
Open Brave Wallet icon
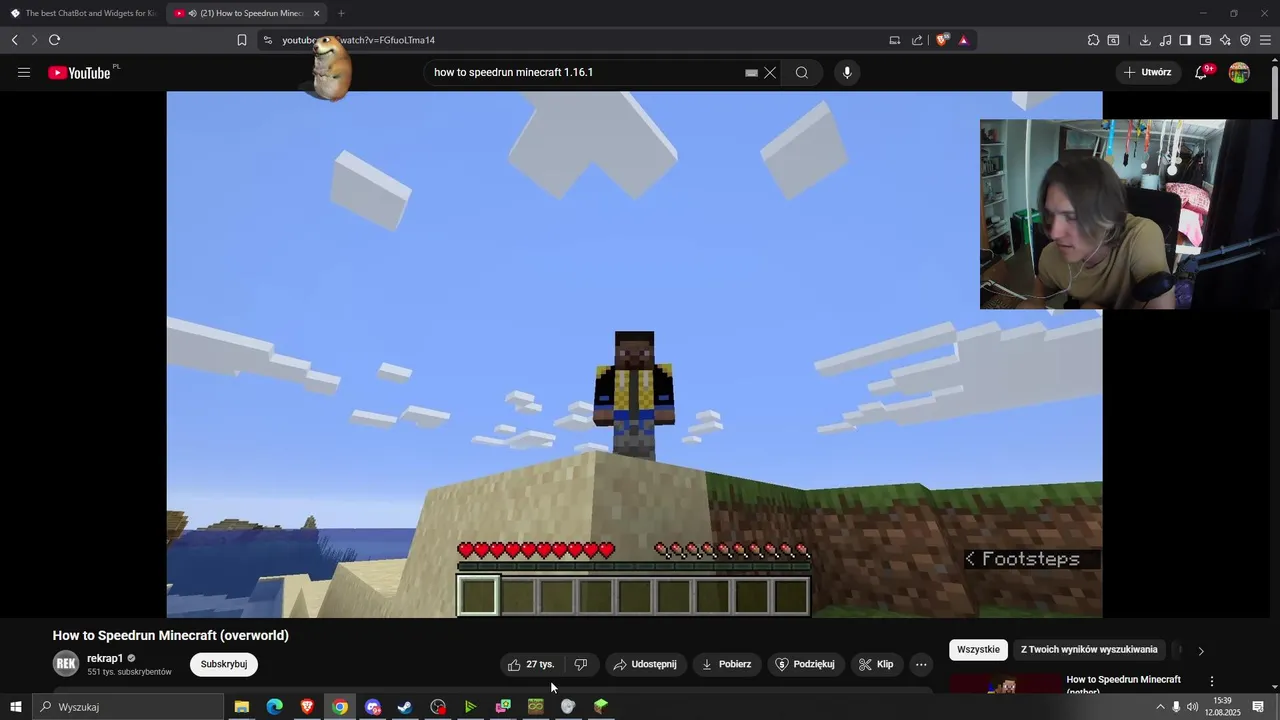1205,40
